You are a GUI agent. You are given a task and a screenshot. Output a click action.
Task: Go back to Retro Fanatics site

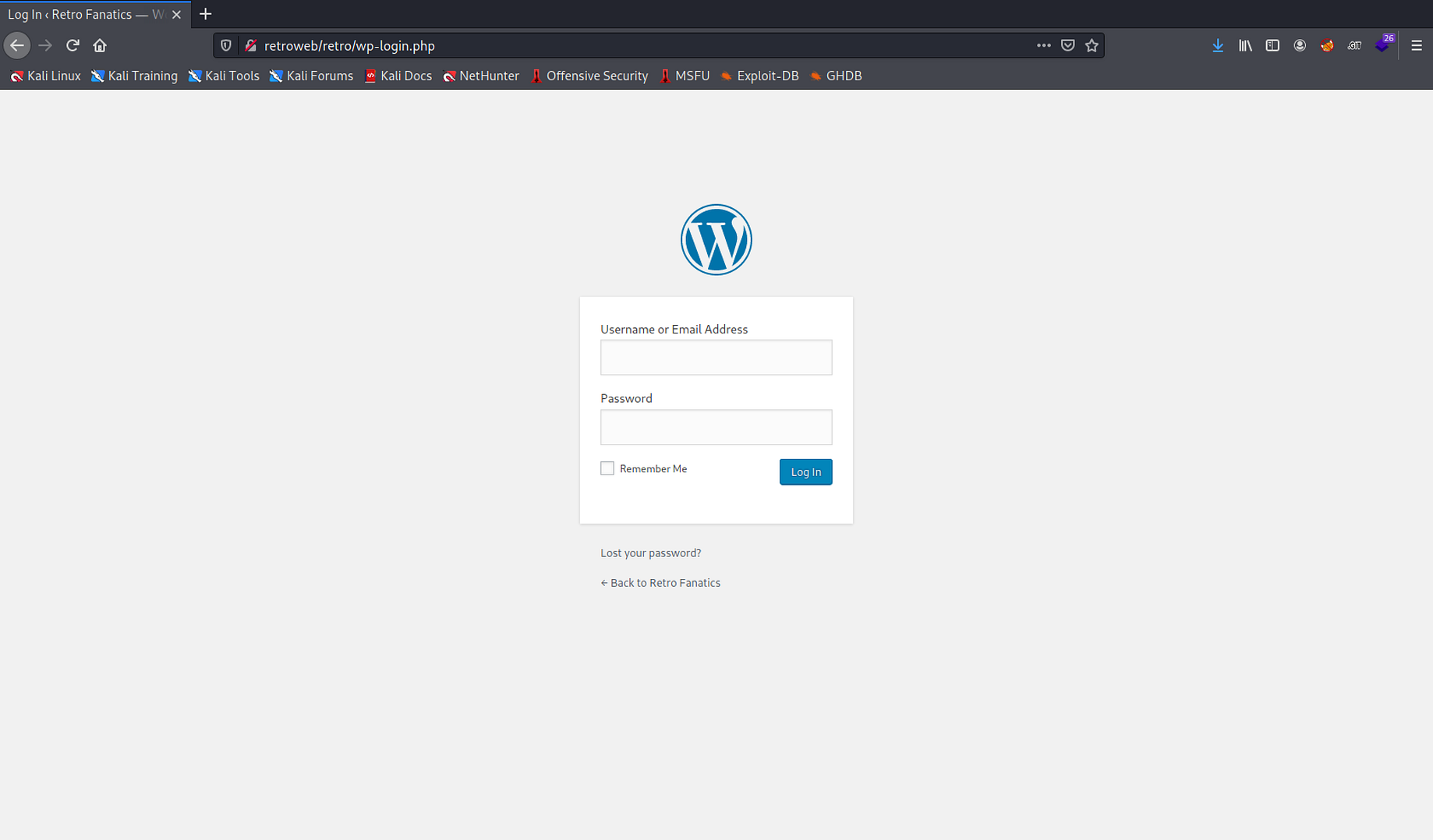click(660, 583)
